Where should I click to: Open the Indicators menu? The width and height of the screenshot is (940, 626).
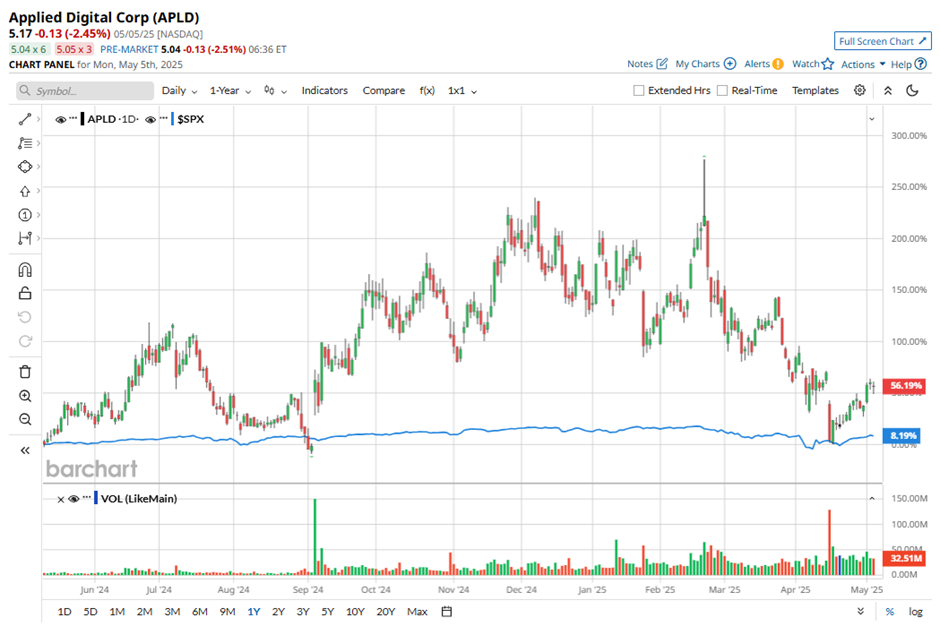click(x=324, y=91)
